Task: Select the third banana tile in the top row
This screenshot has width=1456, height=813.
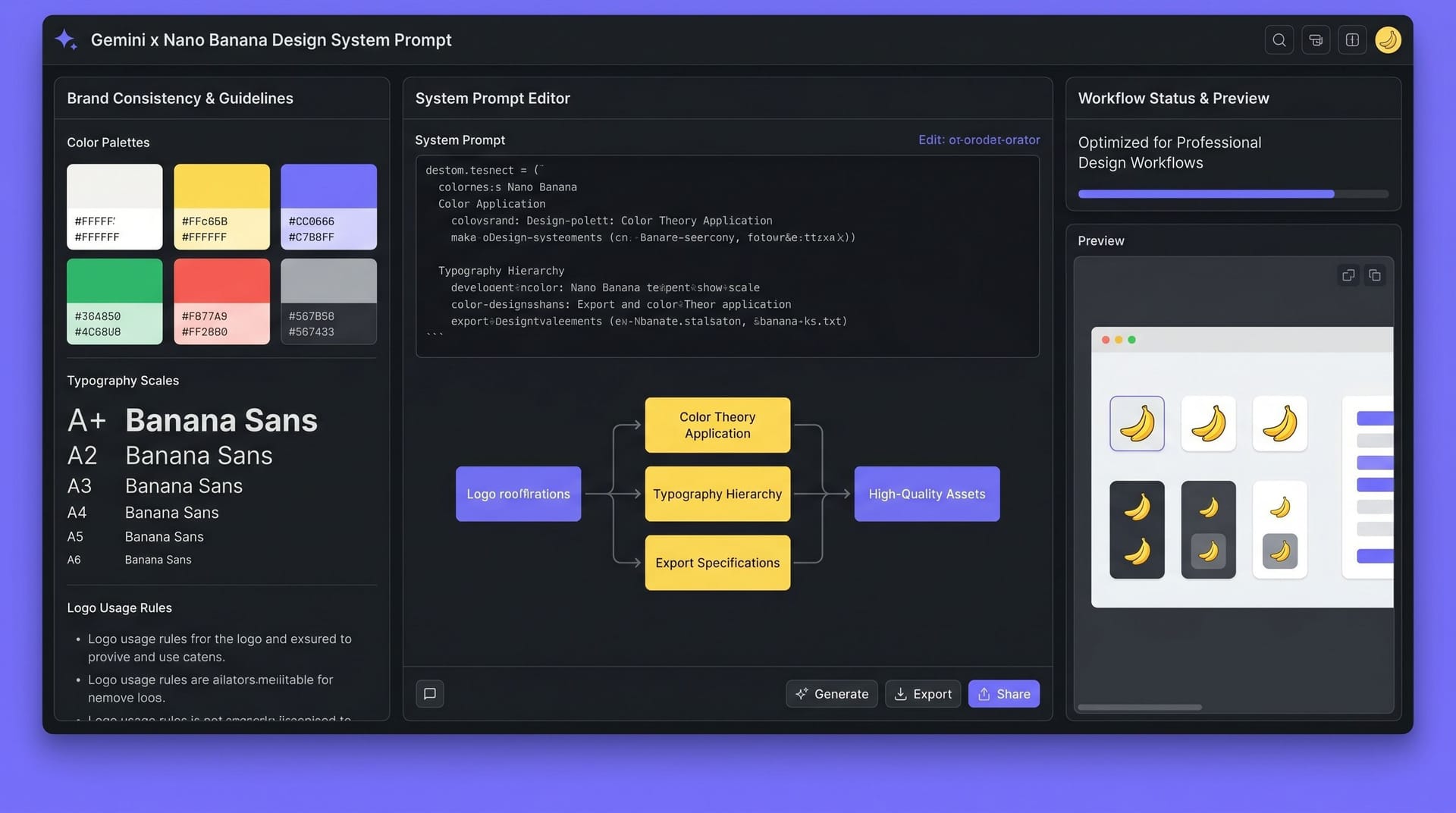Action: (x=1279, y=423)
